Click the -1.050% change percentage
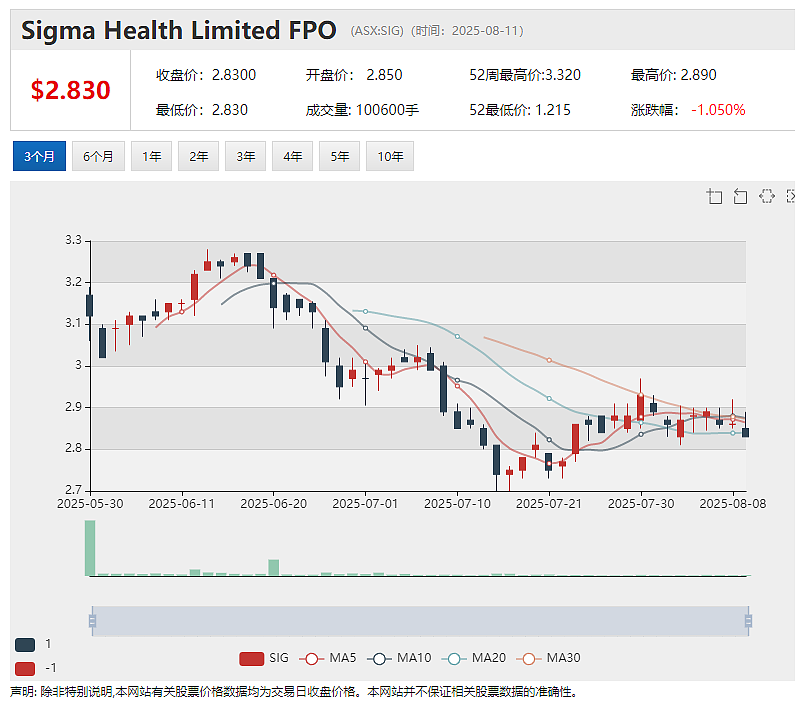The height and width of the screenshot is (708, 804). 718,110
